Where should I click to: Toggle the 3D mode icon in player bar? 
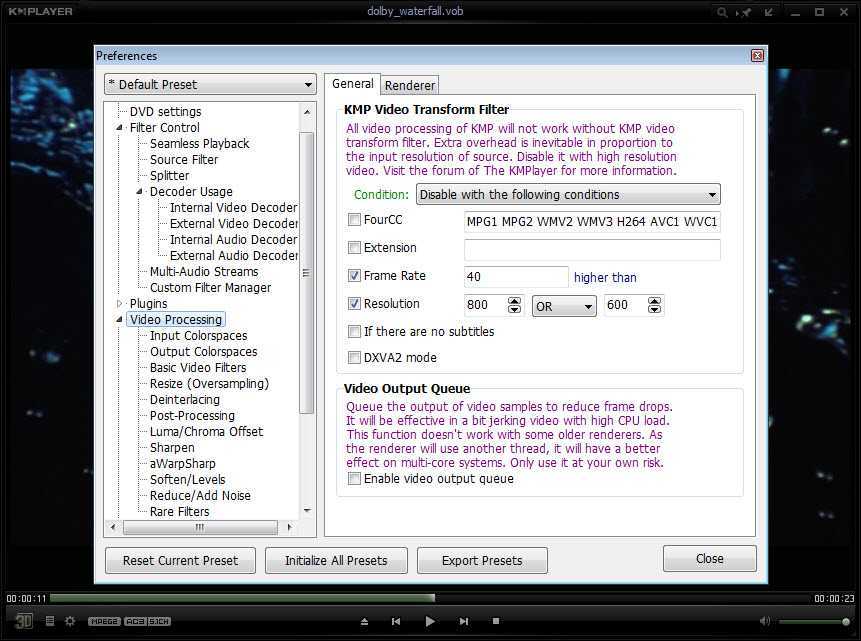[x=23, y=621]
